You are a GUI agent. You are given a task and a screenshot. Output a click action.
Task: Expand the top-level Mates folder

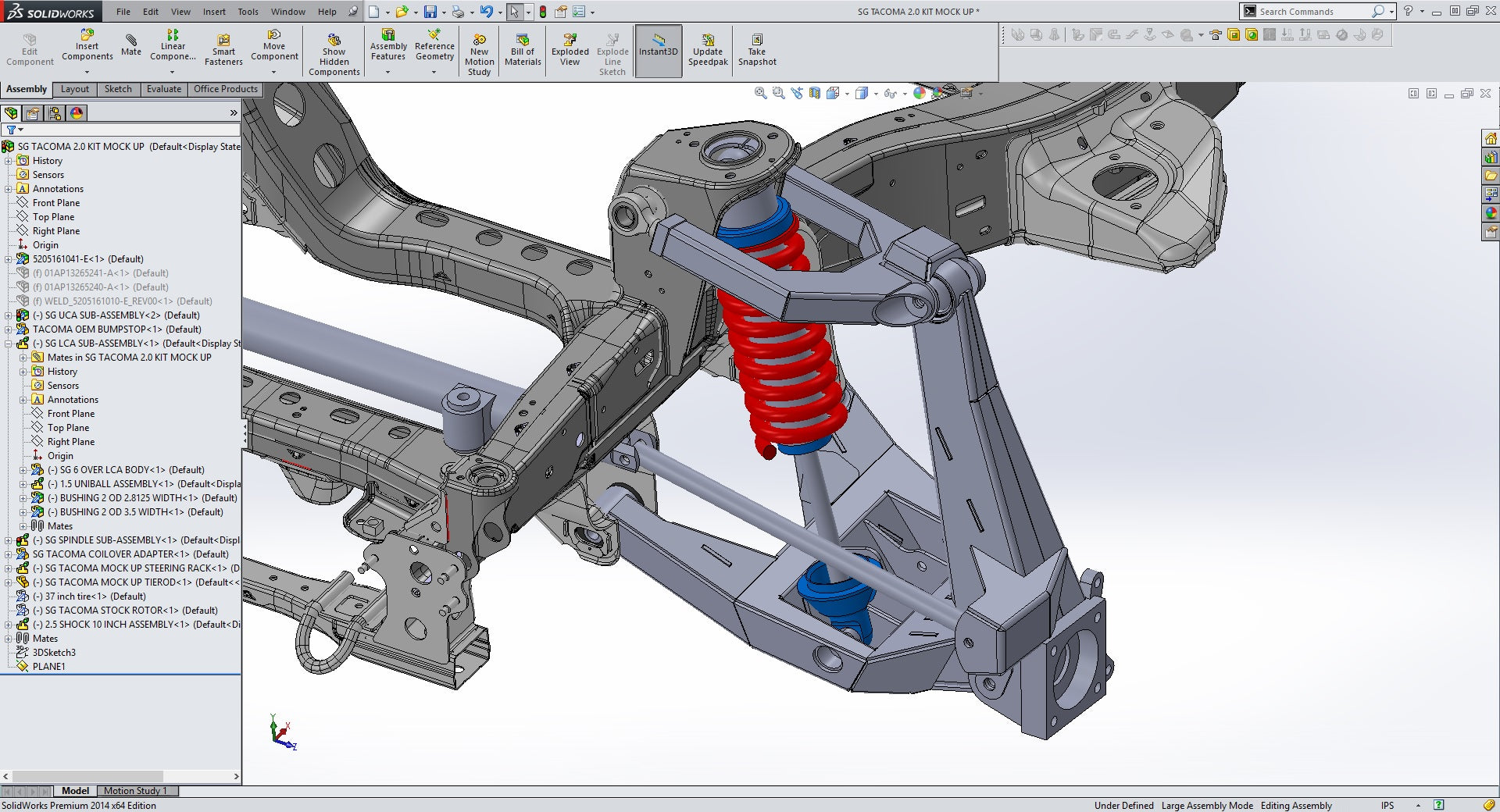pyautogui.click(x=9, y=639)
